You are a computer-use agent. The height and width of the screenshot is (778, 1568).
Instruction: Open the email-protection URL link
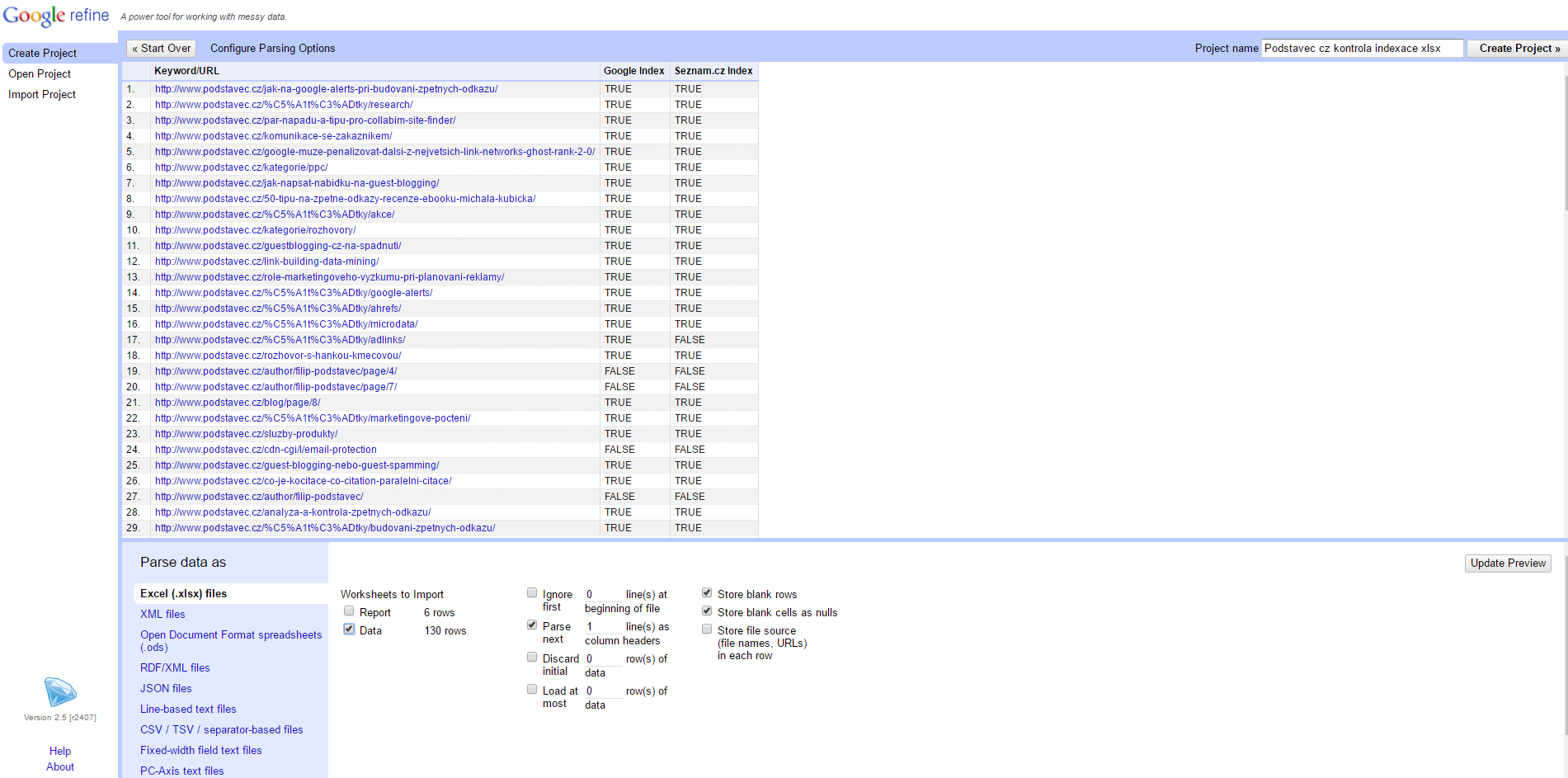(x=266, y=450)
